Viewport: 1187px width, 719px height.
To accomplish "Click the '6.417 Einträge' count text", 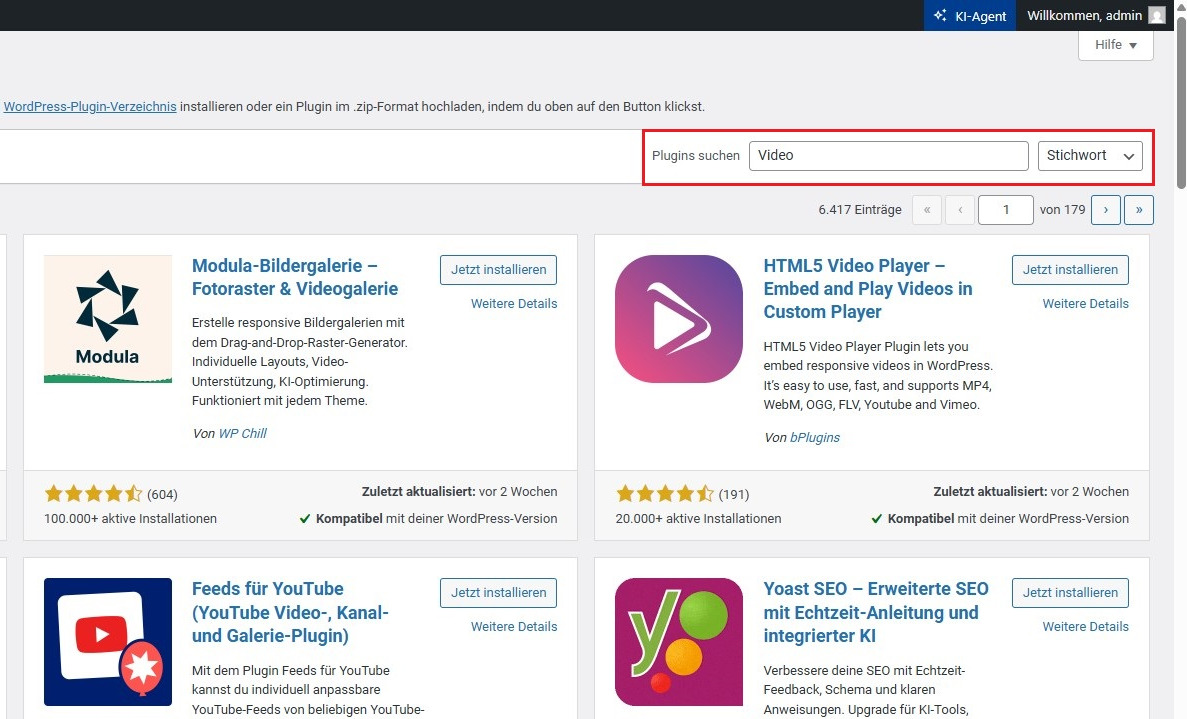I will coord(860,210).
